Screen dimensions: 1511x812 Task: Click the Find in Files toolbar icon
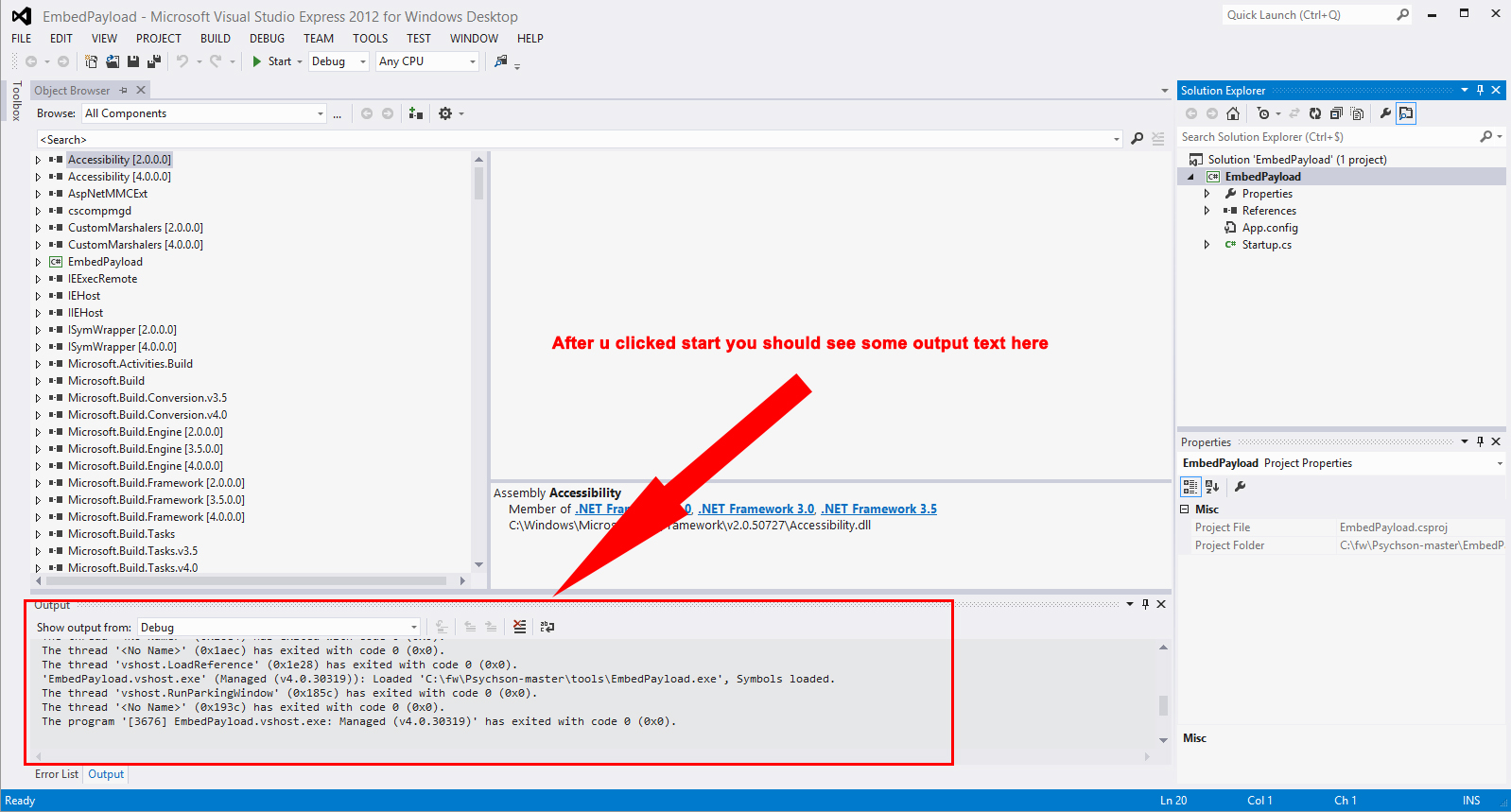click(501, 61)
